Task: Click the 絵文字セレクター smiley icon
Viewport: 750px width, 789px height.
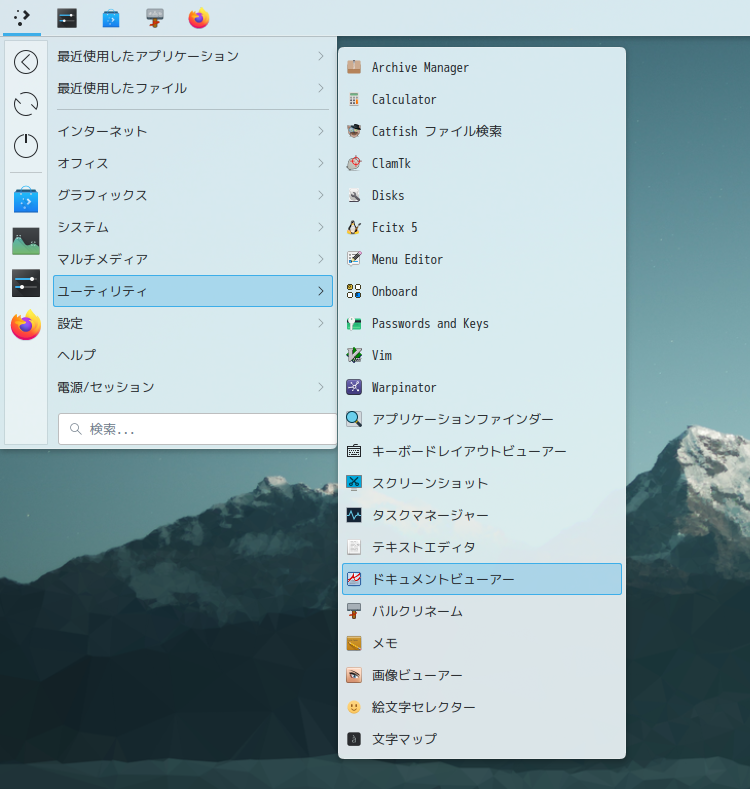Action: (354, 707)
